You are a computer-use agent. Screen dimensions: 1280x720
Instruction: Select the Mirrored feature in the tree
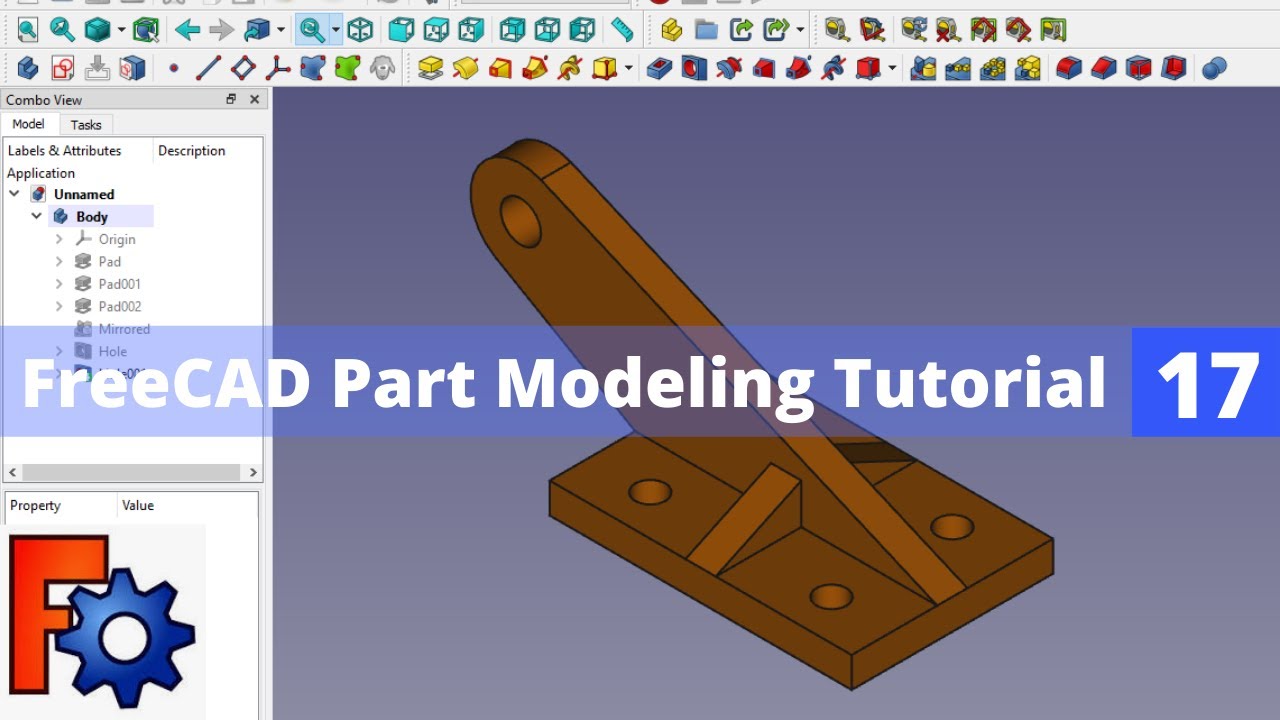(x=124, y=329)
